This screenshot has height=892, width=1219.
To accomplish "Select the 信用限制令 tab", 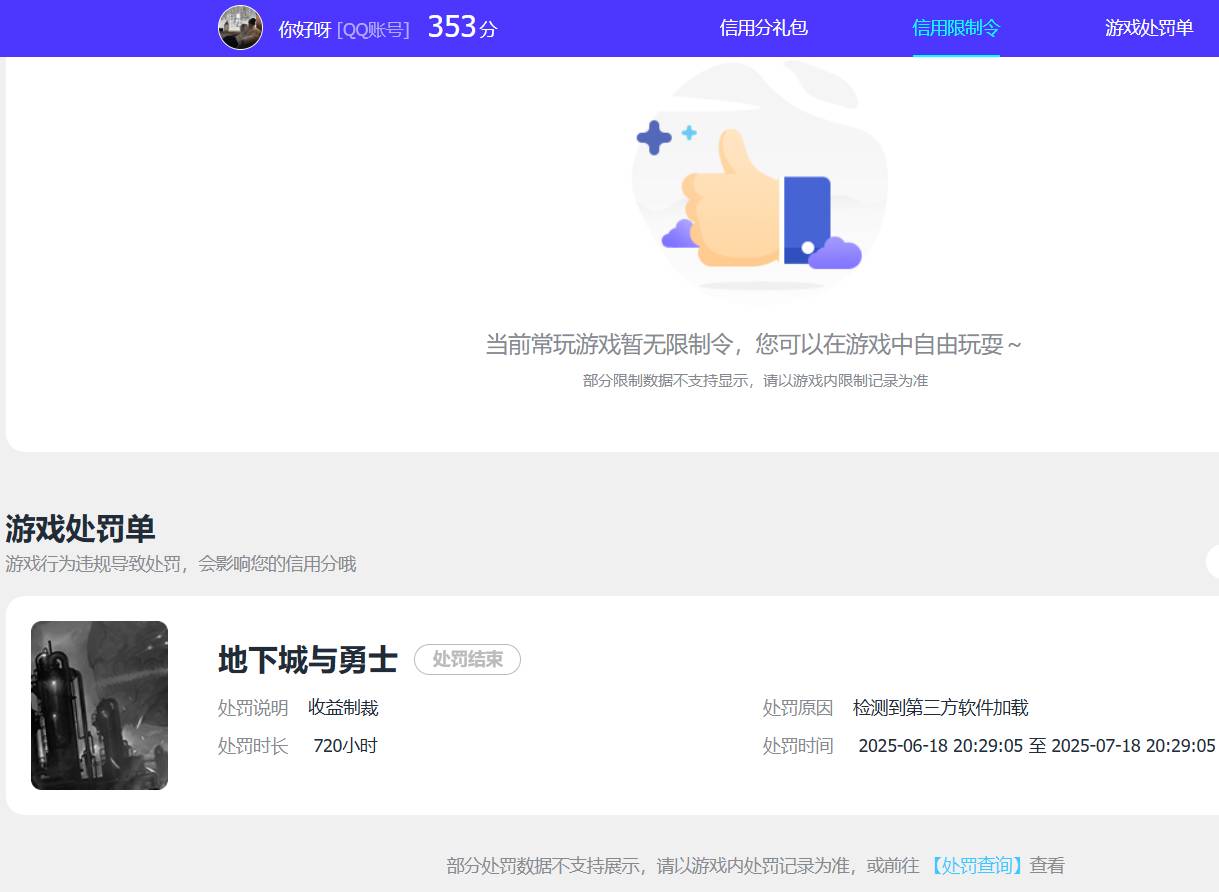I will [955, 29].
